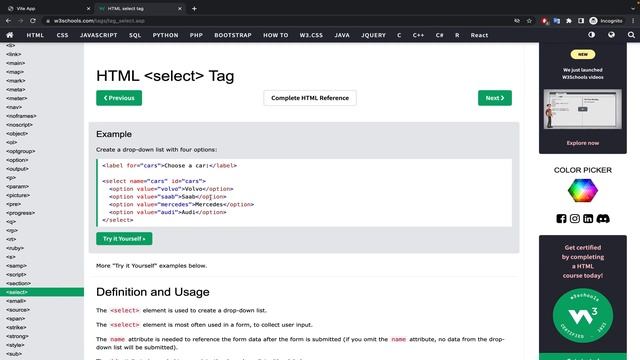Image resolution: width=640 pixels, height=360 pixels.
Task: Open W3Schools Discord icon
Action: [603, 219]
